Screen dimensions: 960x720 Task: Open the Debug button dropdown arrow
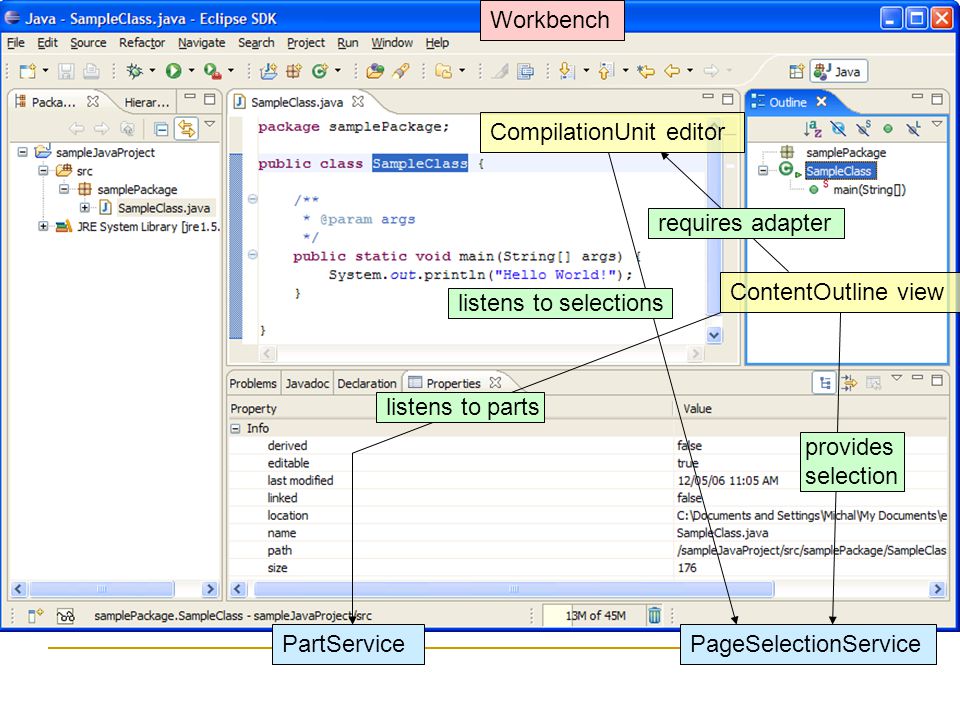pyautogui.click(x=152, y=71)
